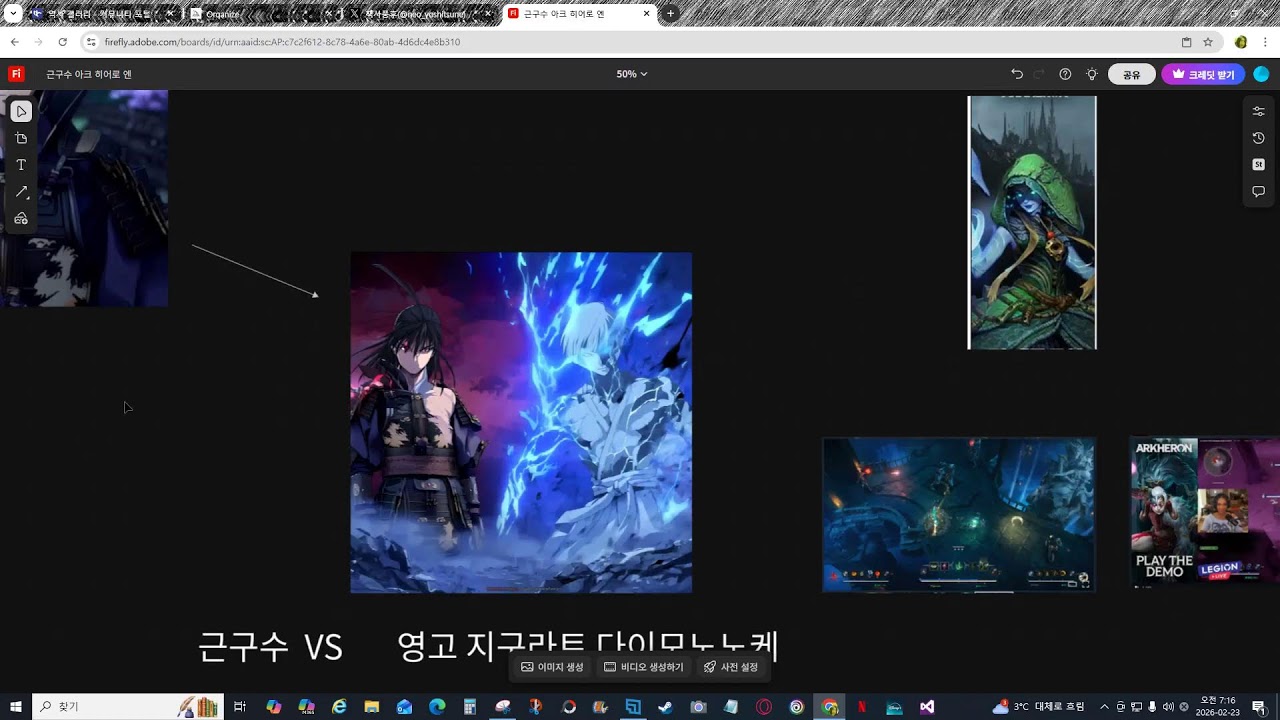Click the 비디오 생성하기 button
The width and height of the screenshot is (1280, 720).
tap(644, 667)
